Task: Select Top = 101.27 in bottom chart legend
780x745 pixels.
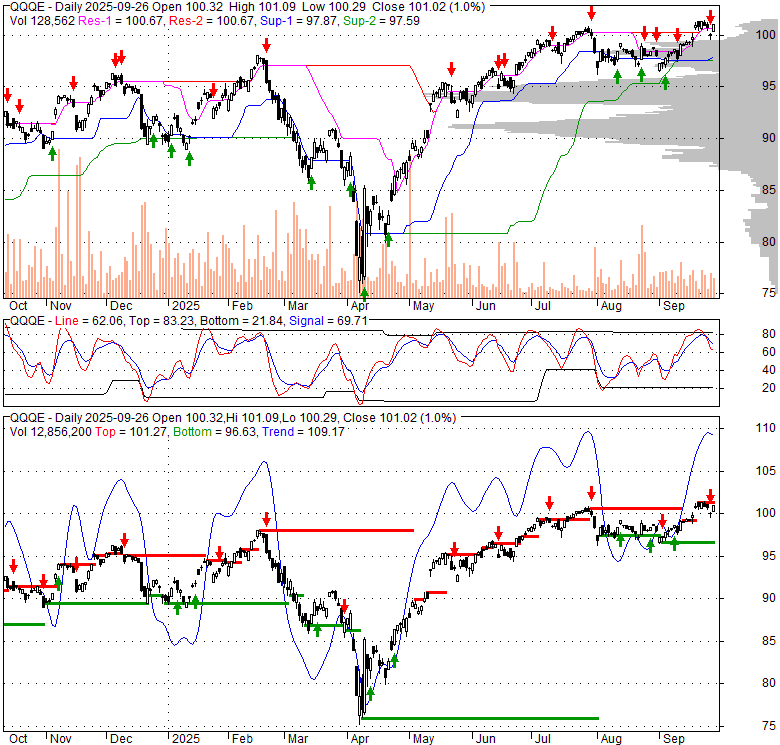Action: point(130,432)
